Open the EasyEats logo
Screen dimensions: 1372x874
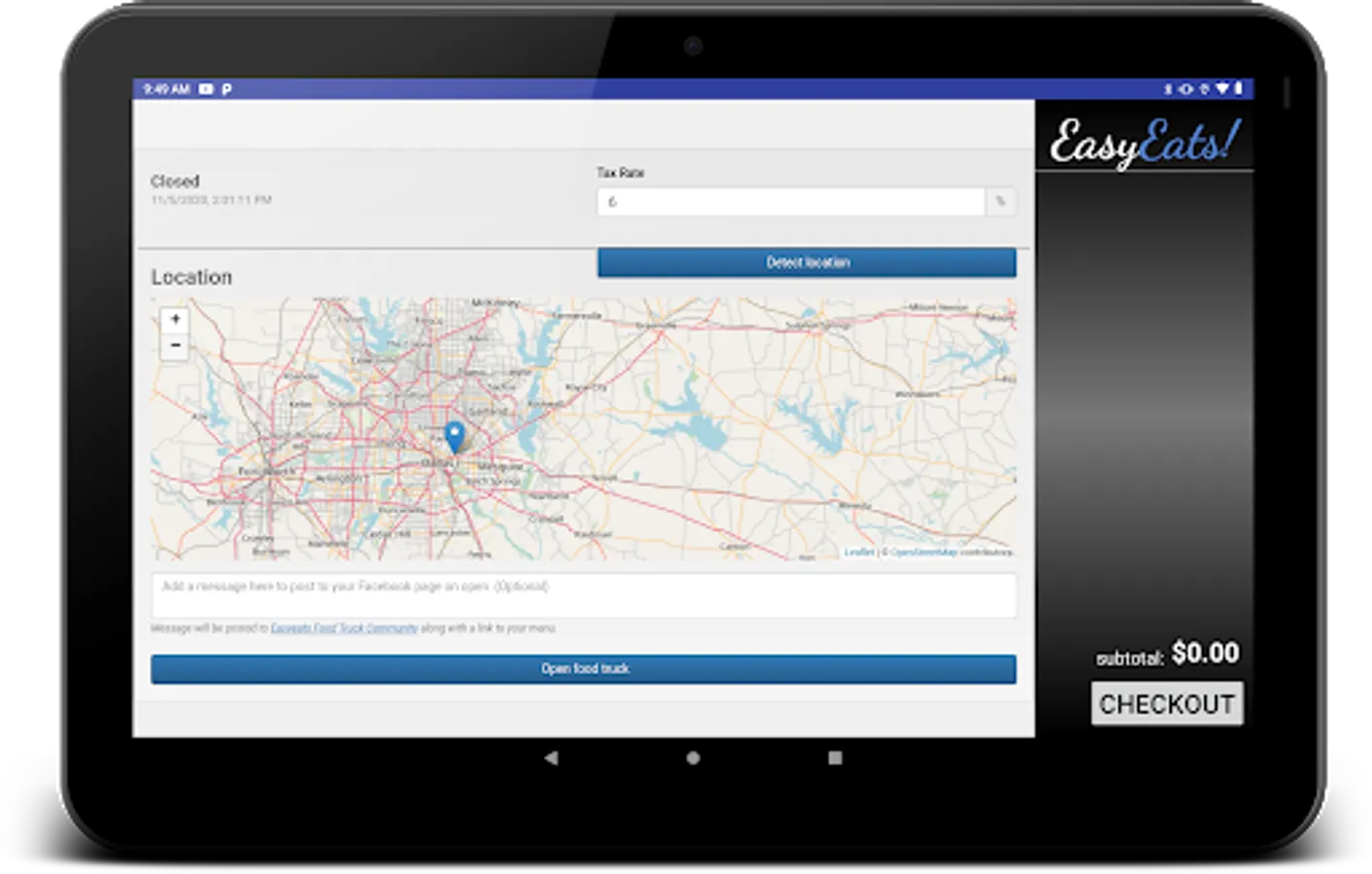pos(1144,142)
